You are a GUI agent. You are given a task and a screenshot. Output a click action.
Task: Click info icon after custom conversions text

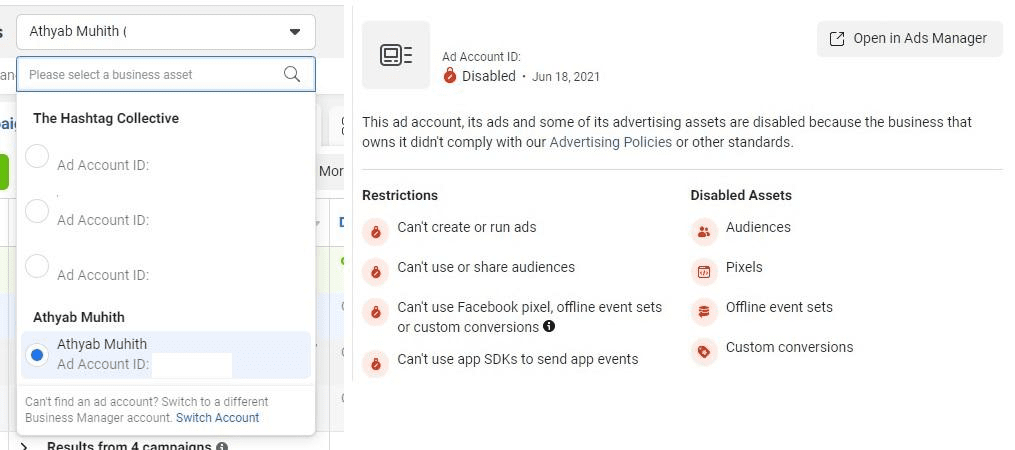(x=549, y=326)
